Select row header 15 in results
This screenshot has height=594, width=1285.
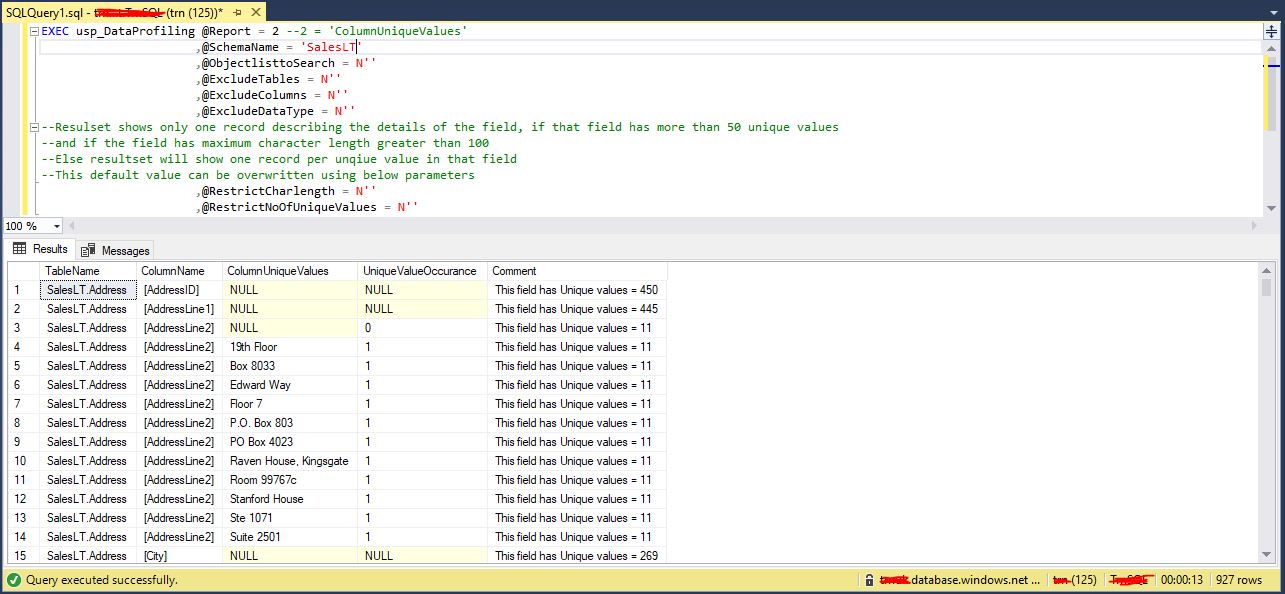click(24, 556)
